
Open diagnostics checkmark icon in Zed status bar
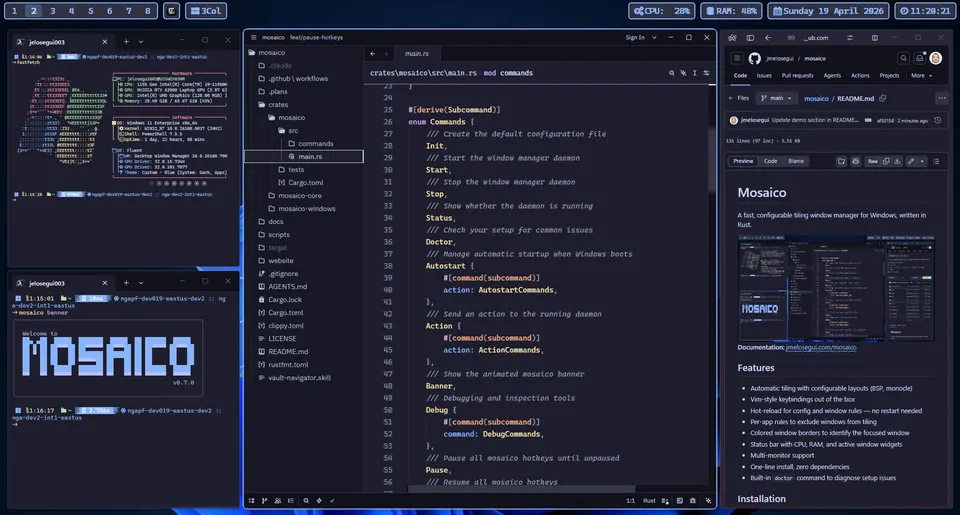(332, 500)
